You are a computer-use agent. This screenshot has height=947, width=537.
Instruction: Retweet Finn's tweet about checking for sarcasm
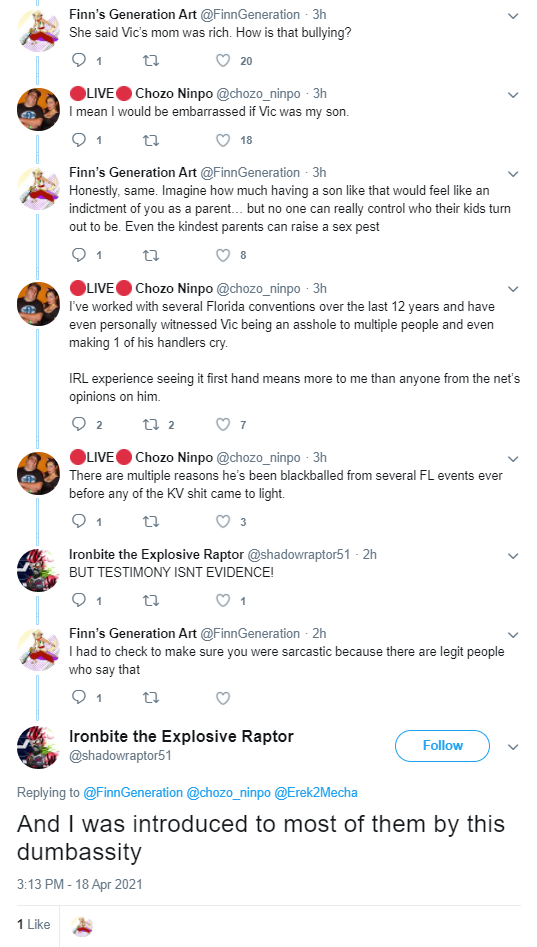click(x=150, y=698)
